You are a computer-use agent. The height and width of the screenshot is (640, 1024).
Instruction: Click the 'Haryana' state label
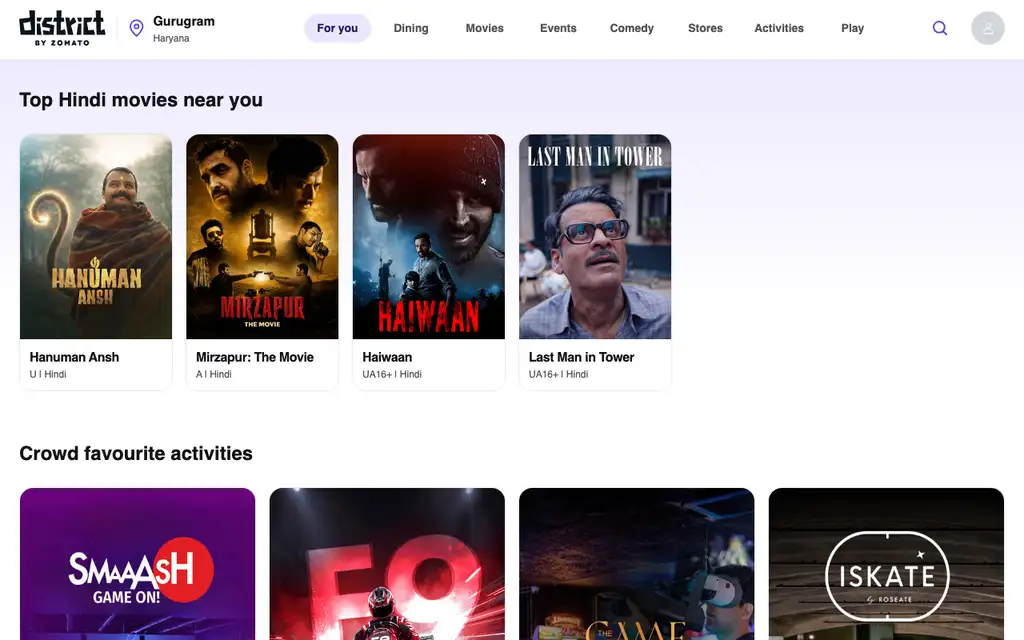pyautogui.click(x=171, y=39)
